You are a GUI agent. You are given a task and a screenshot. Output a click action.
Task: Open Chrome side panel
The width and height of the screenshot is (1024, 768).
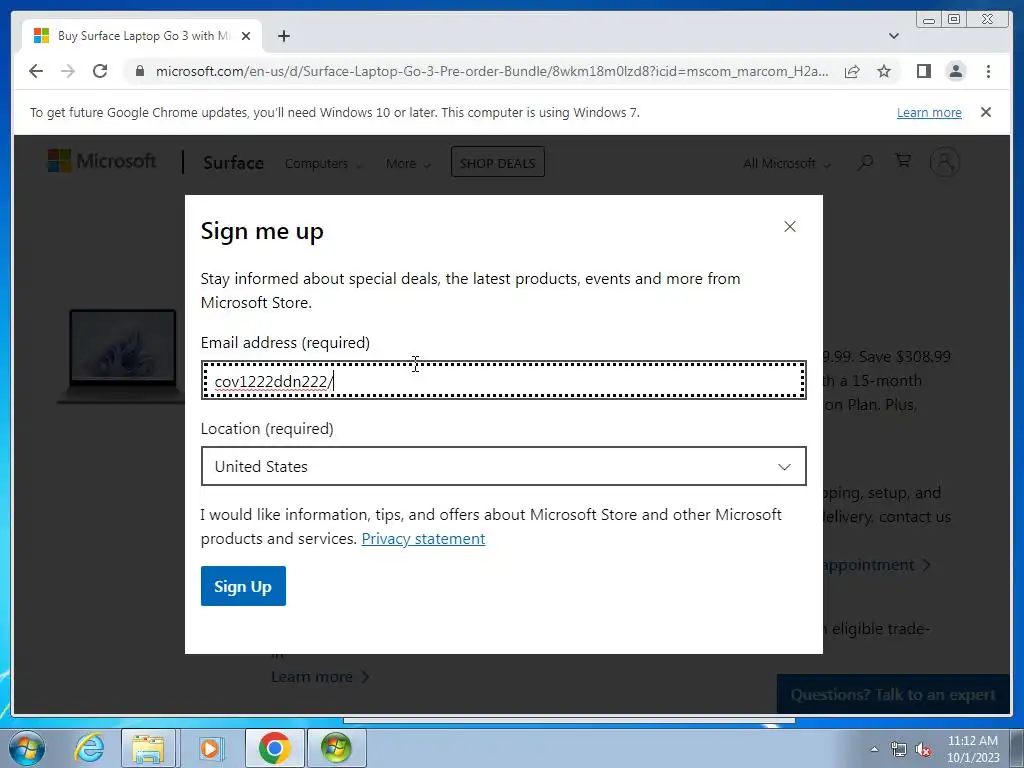pyautogui.click(x=923, y=71)
